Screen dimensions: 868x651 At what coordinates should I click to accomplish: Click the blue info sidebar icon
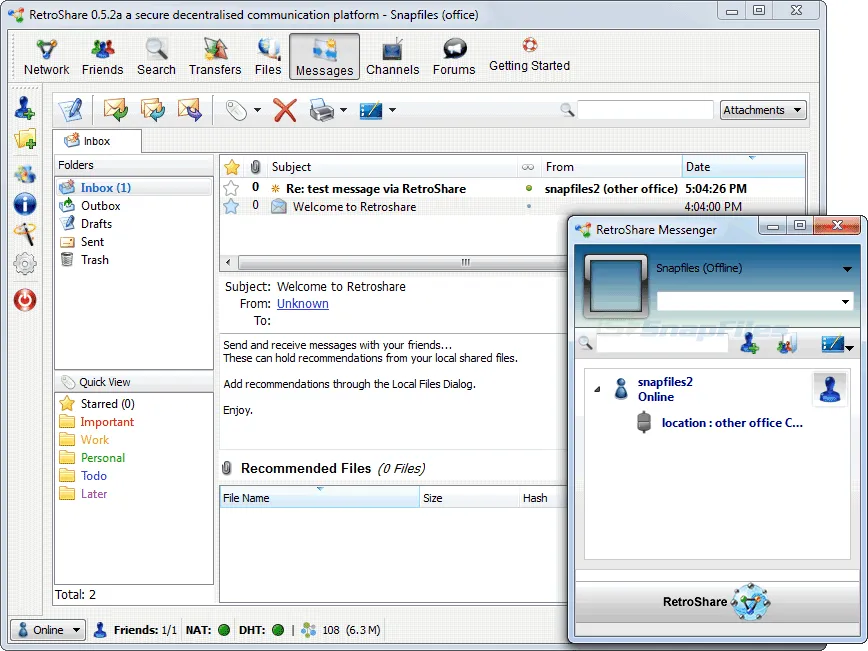pos(25,204)
